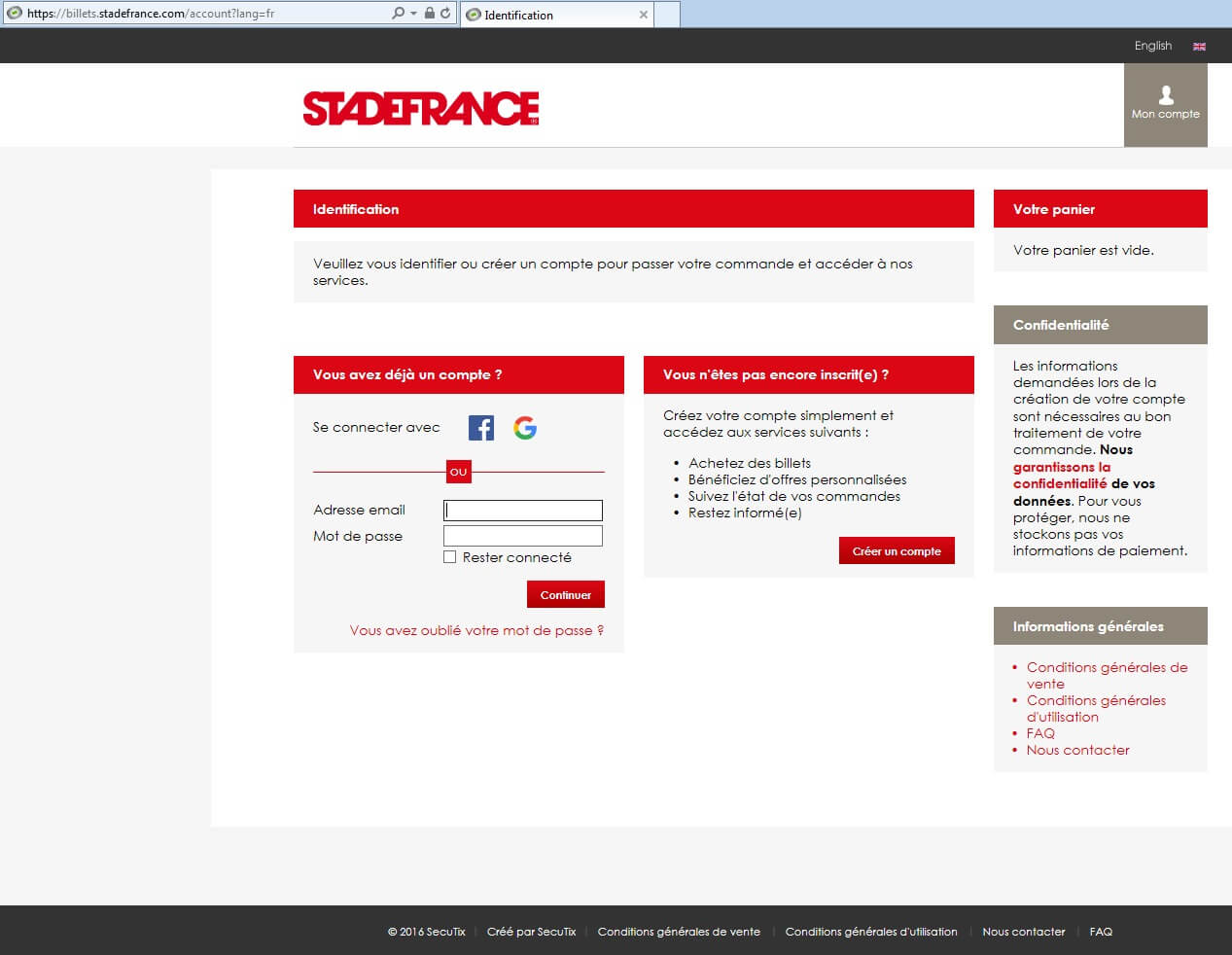Open Nous contacter in Informations générales
Image resolution: width=1232 pixels, height=955 pixels.
1077,750
